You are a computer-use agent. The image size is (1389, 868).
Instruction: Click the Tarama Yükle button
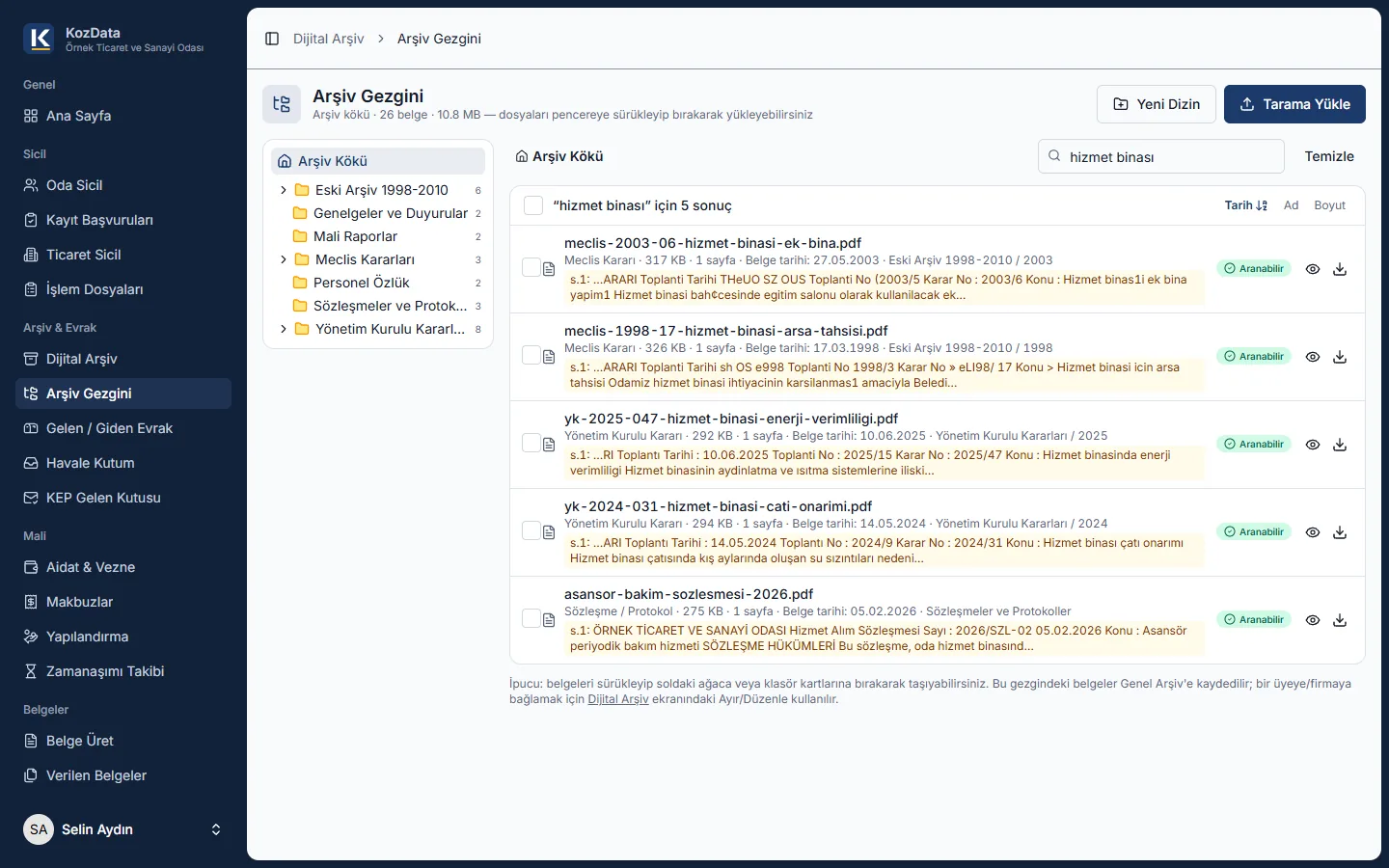click(x=1294, y=104)
